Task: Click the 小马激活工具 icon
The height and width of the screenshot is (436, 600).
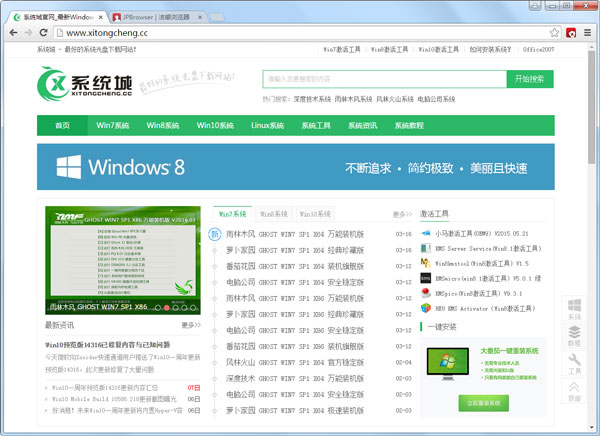Action: click(x=426, y=233)
